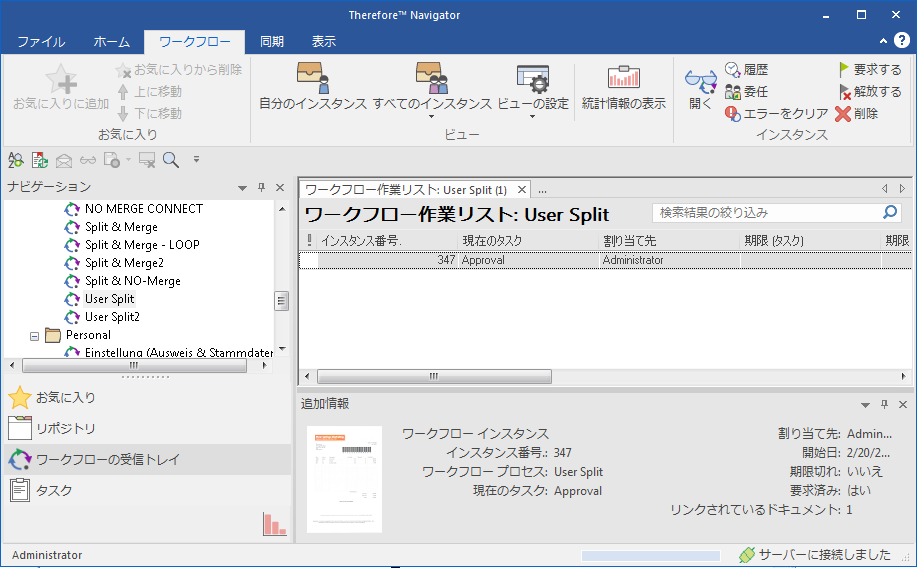Click 削除 red X in the ribbon
The width and height of the screenshot is (918, 568).
click(857, 113)
